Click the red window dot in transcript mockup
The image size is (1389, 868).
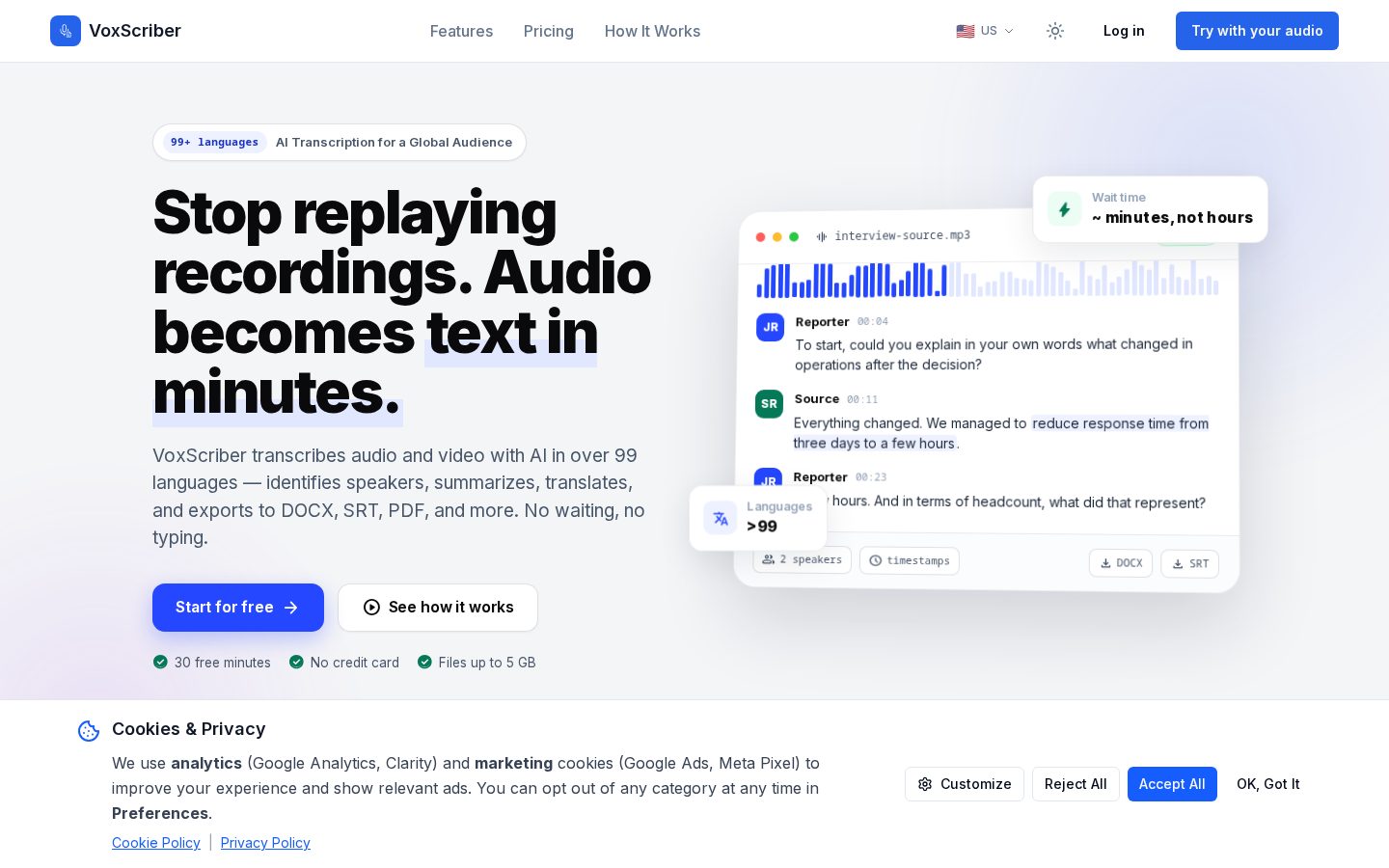[x=761, y=236]
